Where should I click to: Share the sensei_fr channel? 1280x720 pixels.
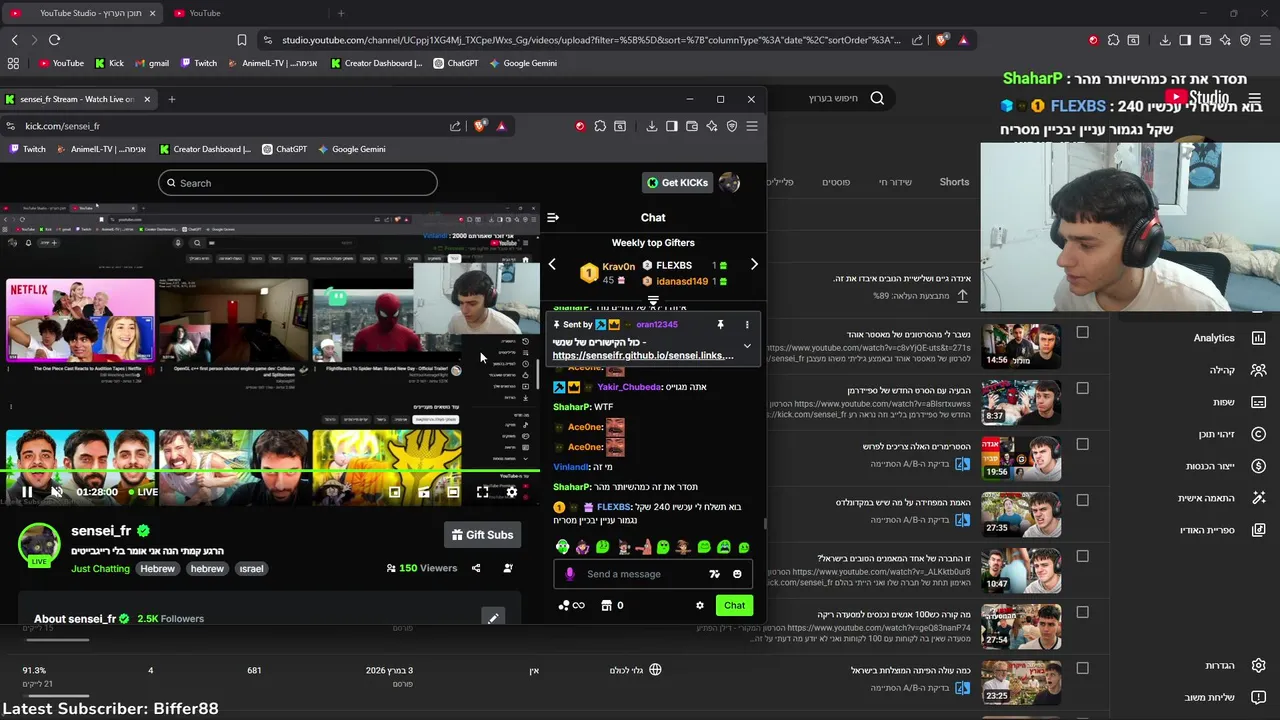[476, 568]
